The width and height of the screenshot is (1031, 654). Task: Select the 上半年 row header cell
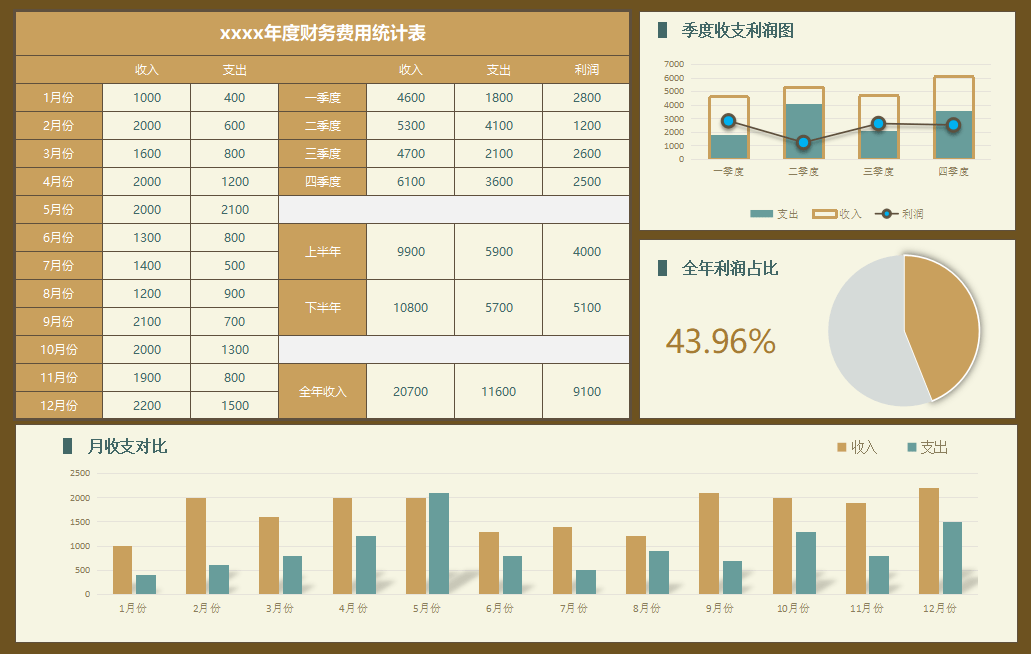322,251
